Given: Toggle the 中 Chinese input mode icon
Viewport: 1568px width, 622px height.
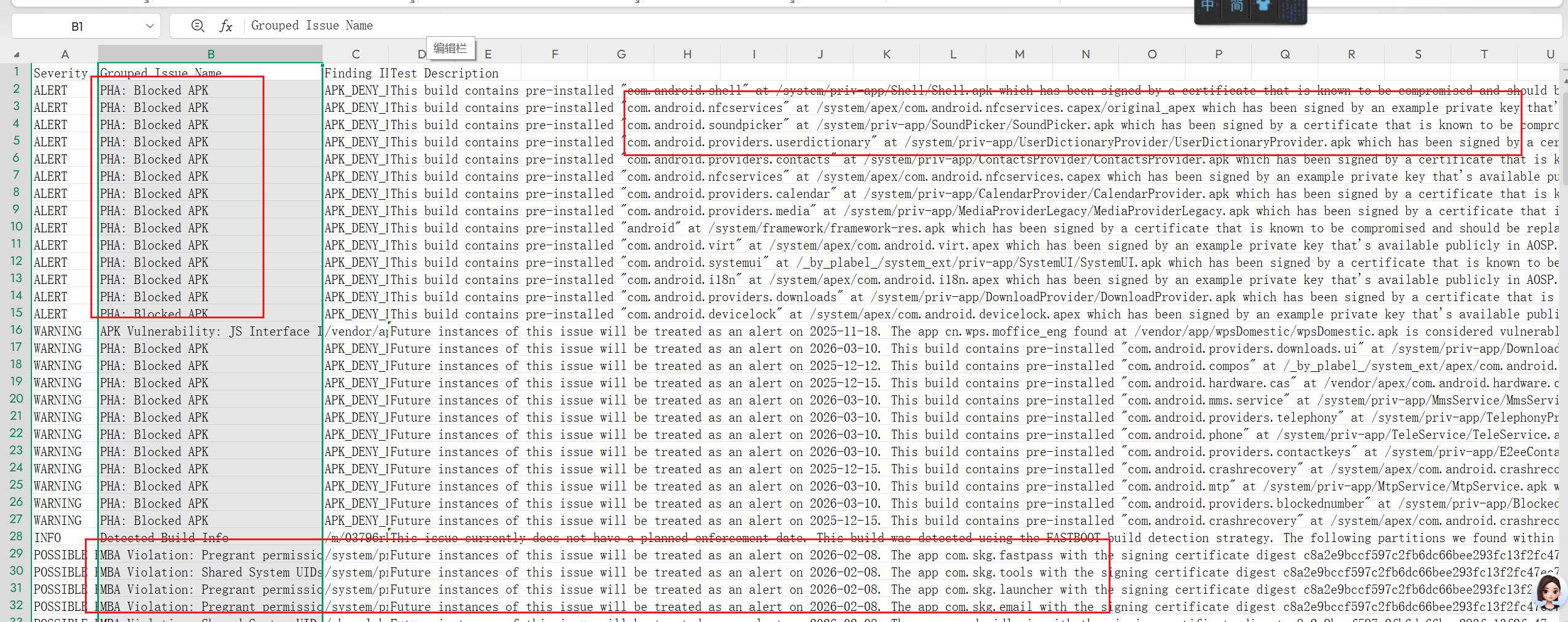Looking at the screenshot, I should tap(1208, 6).
